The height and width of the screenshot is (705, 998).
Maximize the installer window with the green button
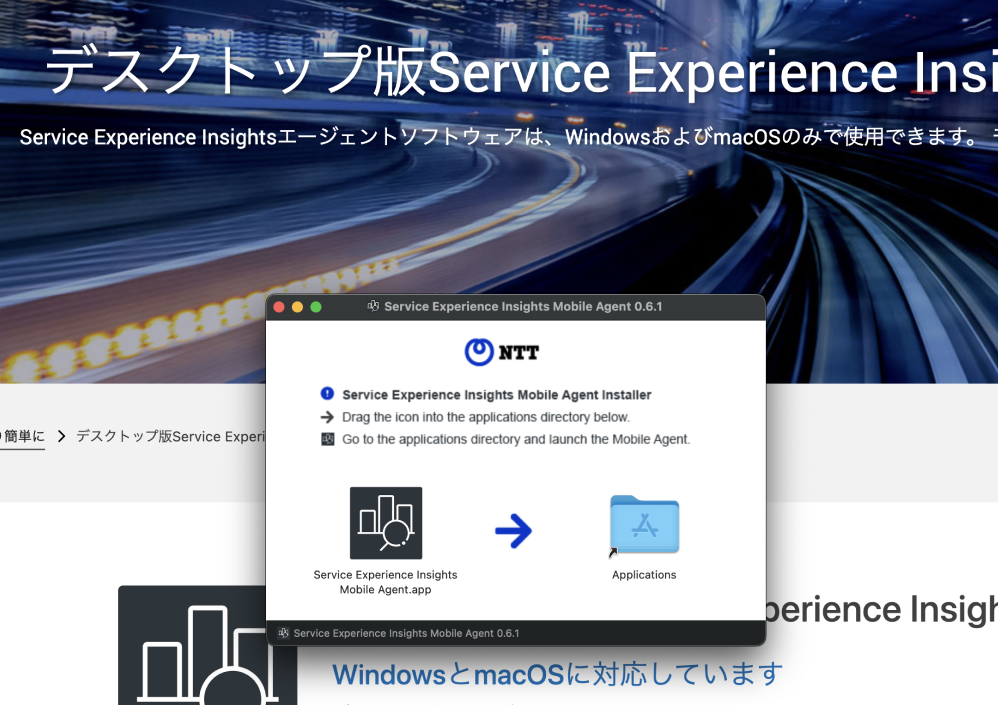316,307
